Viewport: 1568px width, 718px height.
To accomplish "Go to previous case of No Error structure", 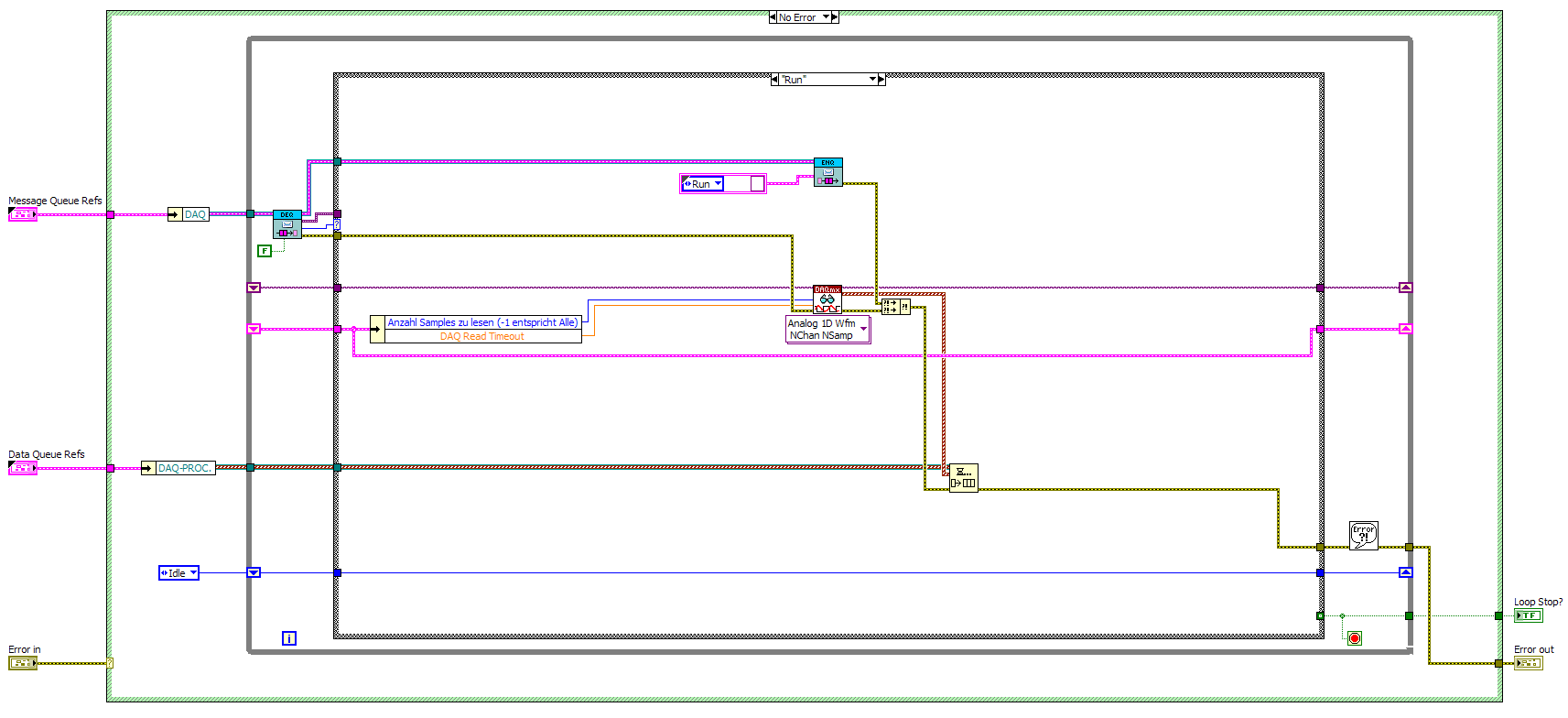I will [x=773, y=17].
